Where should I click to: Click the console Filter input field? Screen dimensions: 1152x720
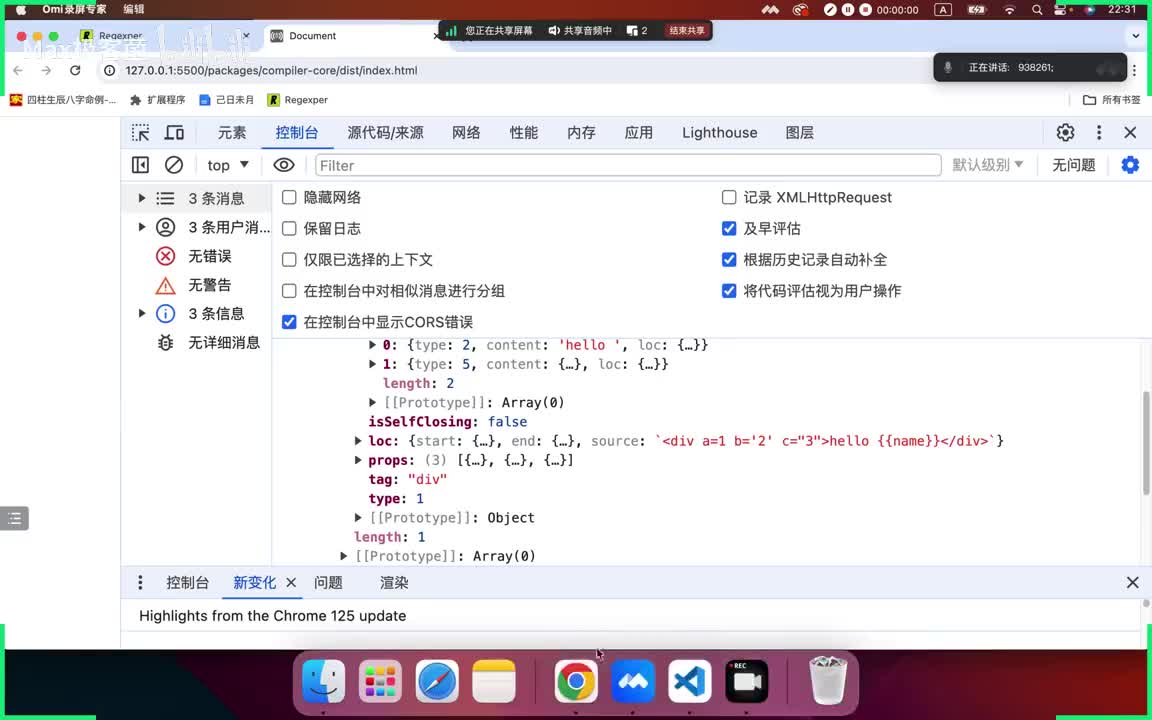pyautogui.click(x=628, y=165)
